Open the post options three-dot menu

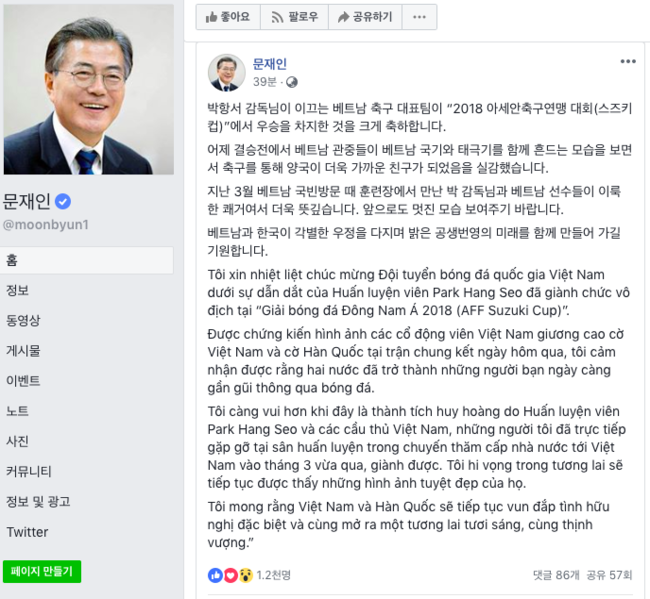point(628,61)
